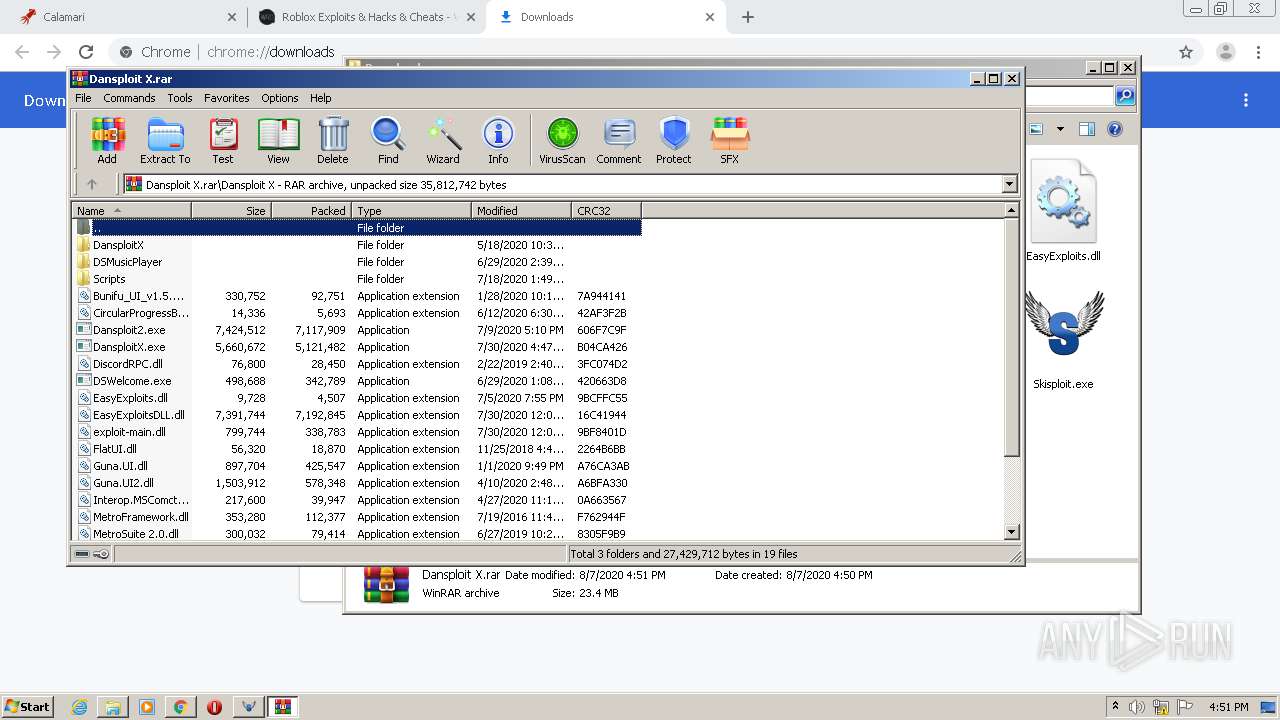Go up one folder level arrow
1280x720 pixels.
(92, 184)
